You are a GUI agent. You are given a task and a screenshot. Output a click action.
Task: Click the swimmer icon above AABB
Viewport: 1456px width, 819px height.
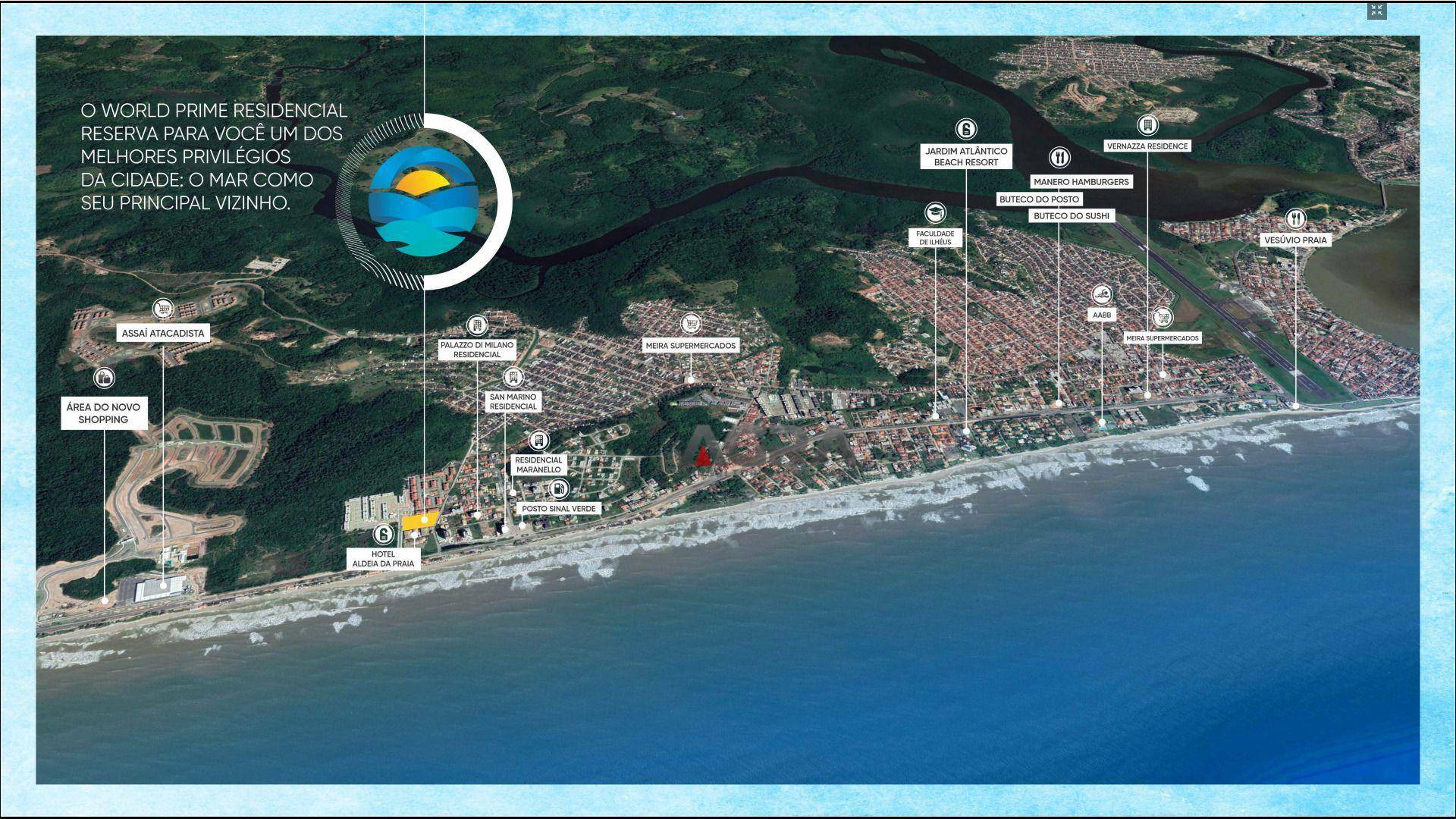1102,295
